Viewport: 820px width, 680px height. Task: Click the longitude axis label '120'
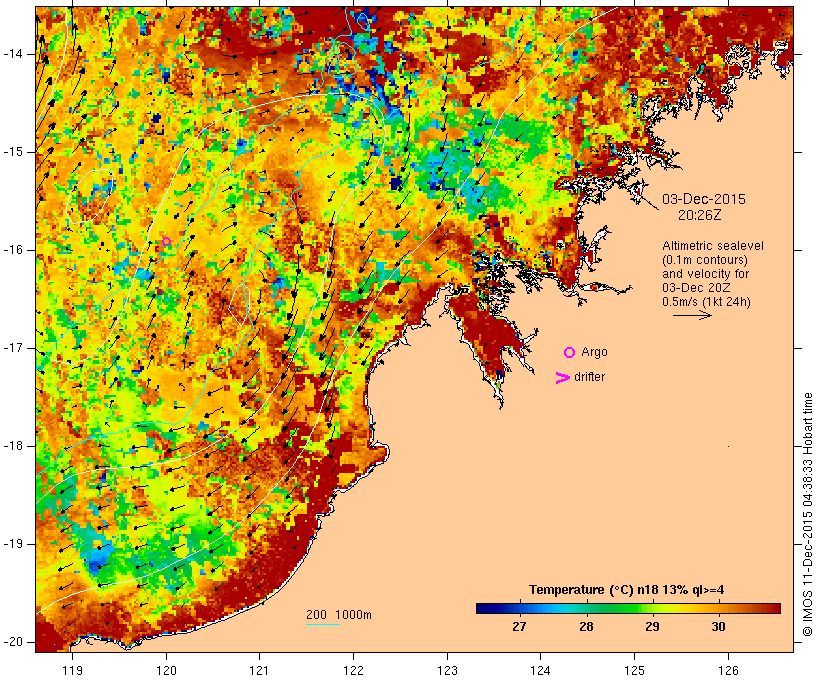(166, 670)
